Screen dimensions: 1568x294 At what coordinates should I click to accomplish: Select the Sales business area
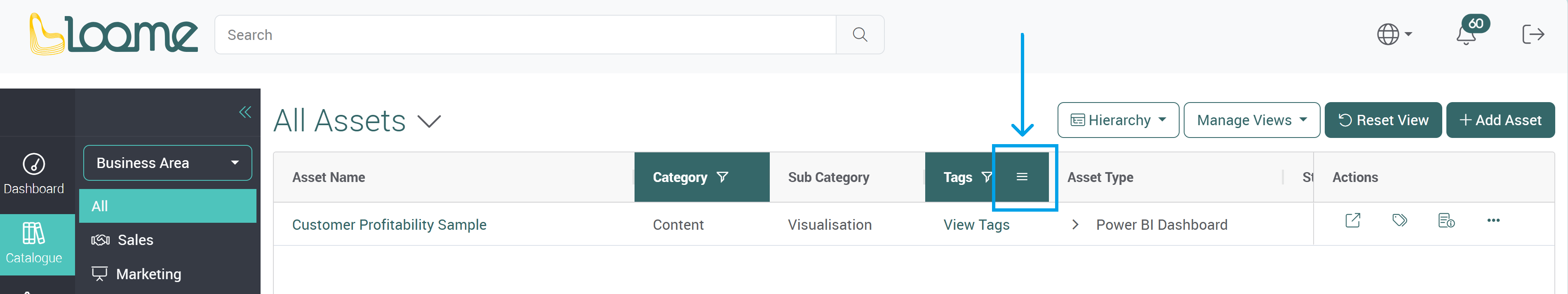167,240
